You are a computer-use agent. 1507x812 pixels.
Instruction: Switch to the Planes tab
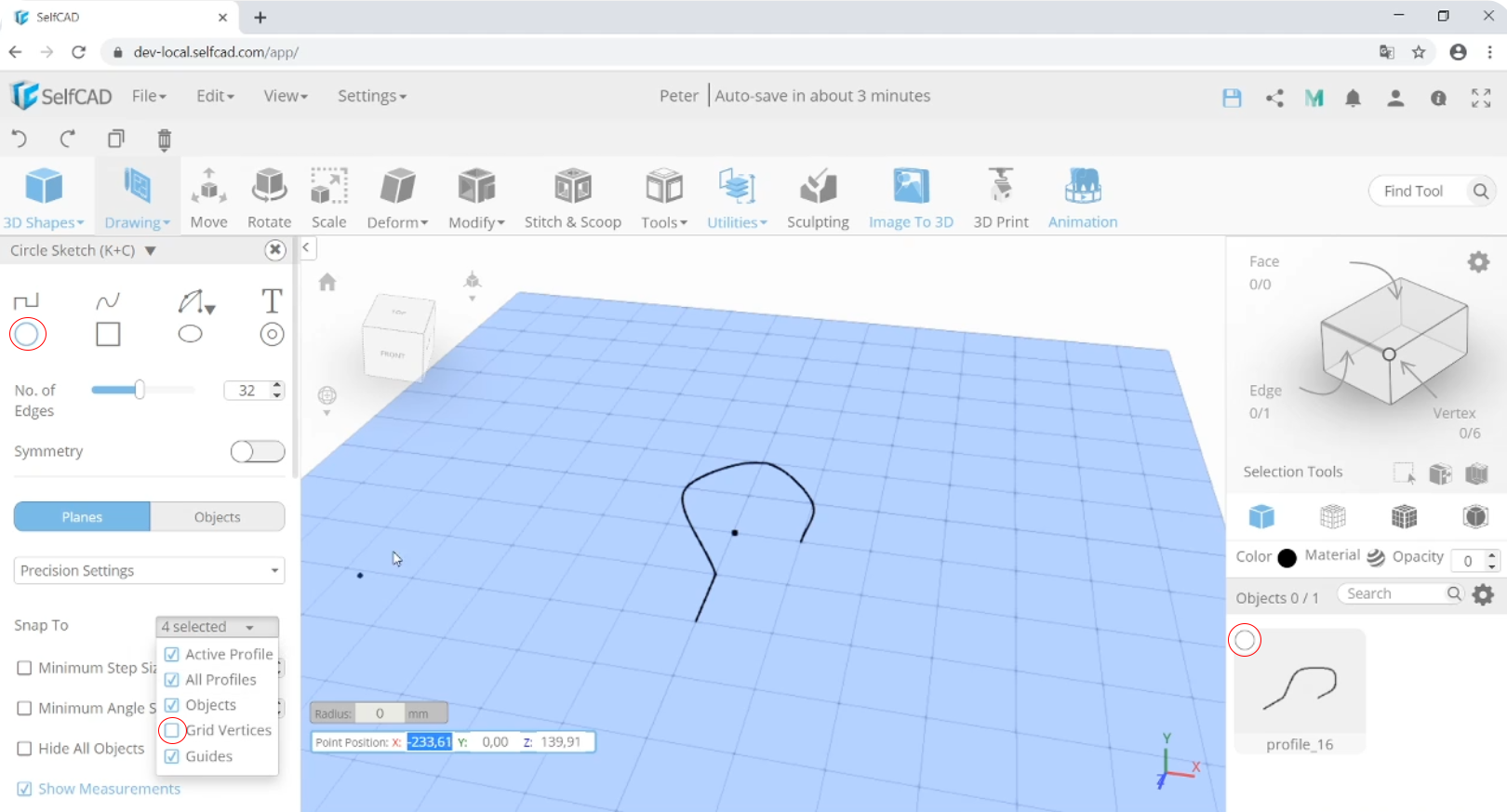coord(82,517)
